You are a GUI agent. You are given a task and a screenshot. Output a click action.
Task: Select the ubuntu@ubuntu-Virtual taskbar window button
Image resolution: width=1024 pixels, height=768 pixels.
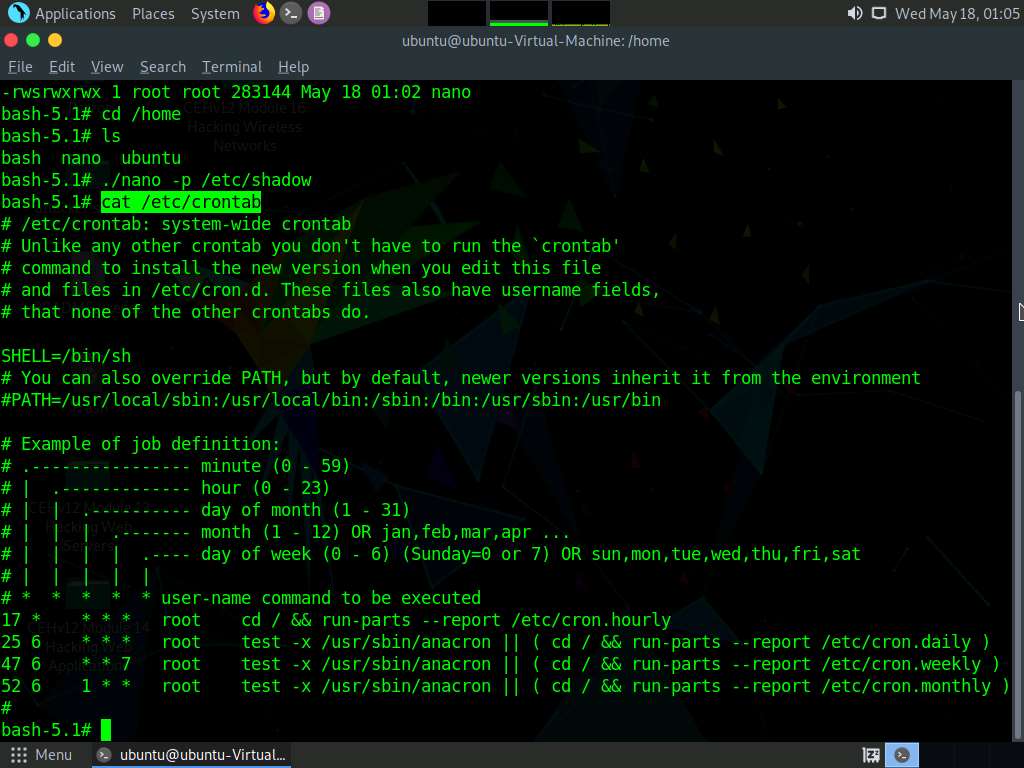192,755
